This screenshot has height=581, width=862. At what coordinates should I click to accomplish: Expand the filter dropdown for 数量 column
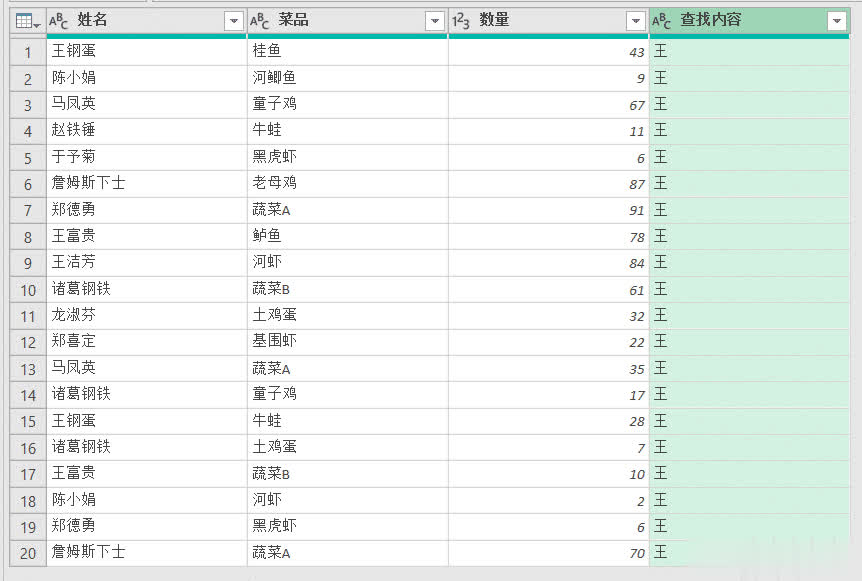click(x=636, y=21)
